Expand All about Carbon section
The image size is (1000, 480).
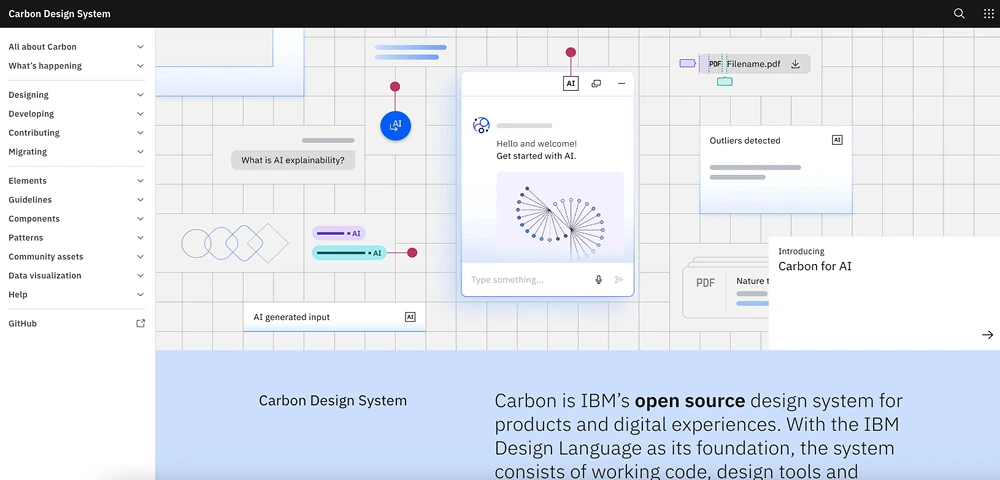[x=77, y=47]
